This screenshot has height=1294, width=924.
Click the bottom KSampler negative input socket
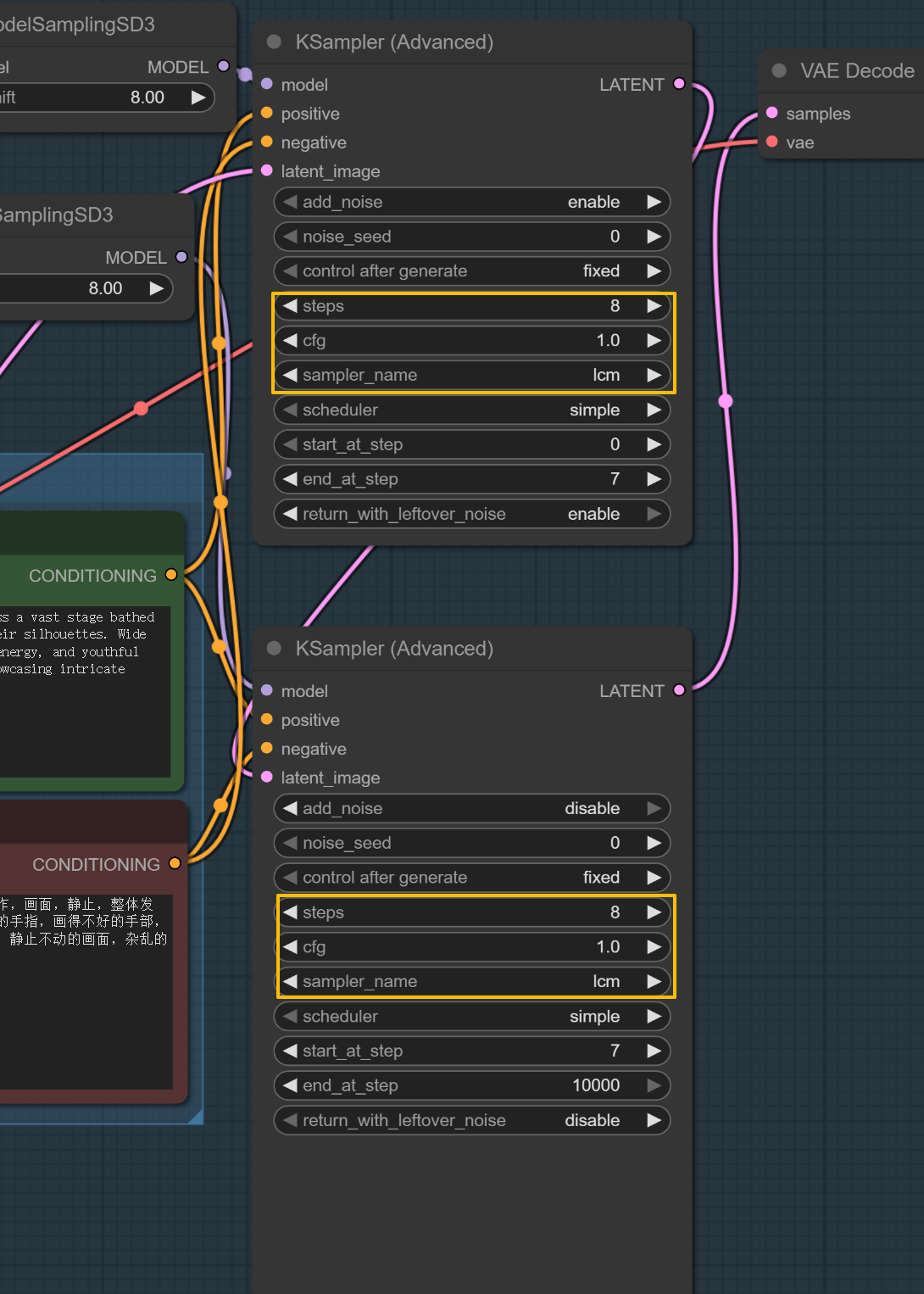point(267,748)
